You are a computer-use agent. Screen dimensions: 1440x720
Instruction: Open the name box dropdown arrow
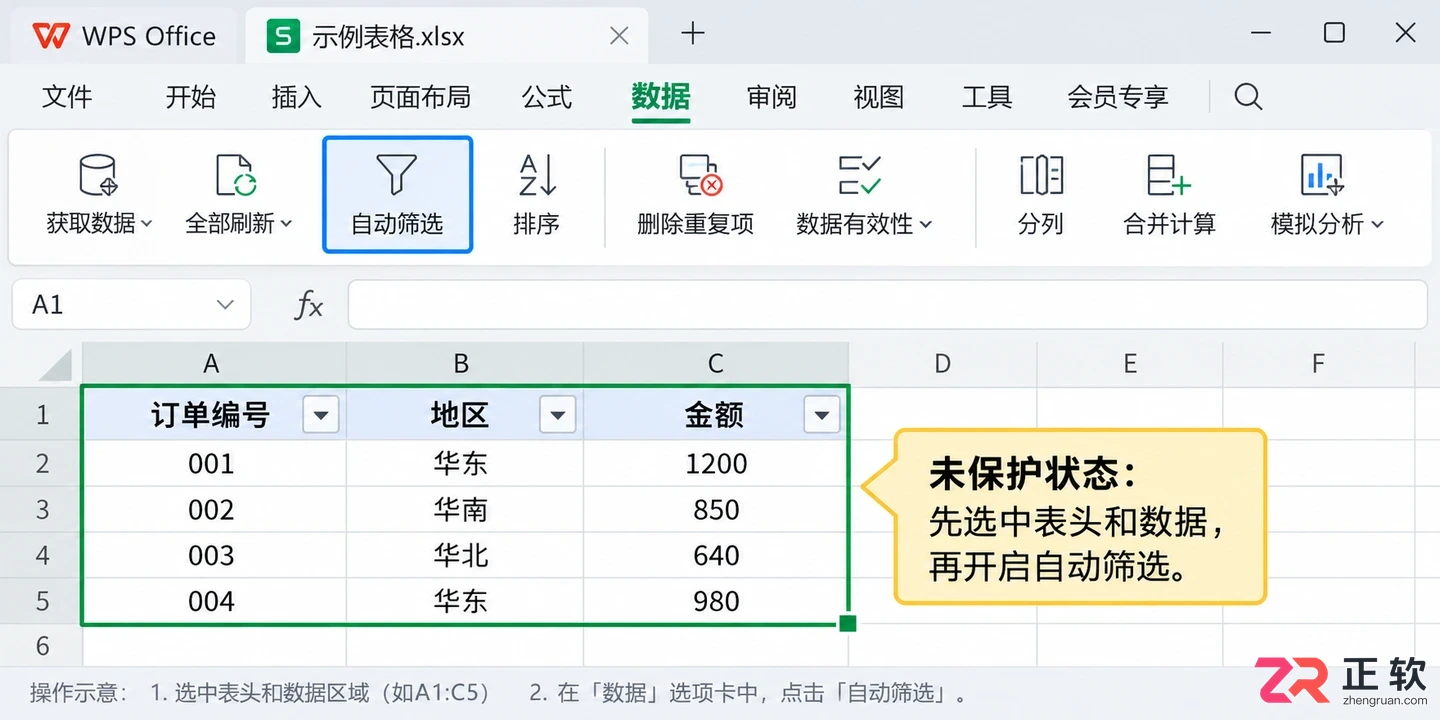click(x=225, y=305)
